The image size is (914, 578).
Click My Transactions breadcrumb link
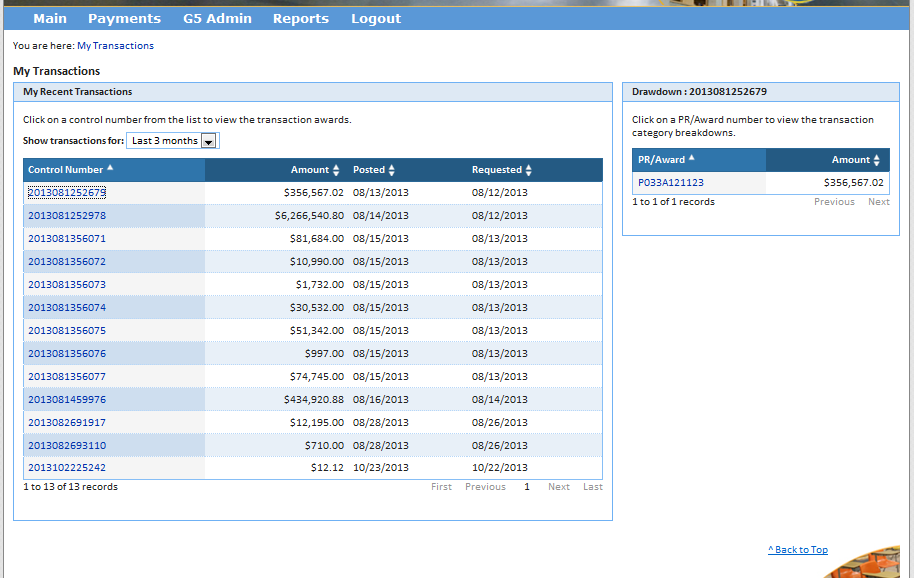[x=115, y=46]
